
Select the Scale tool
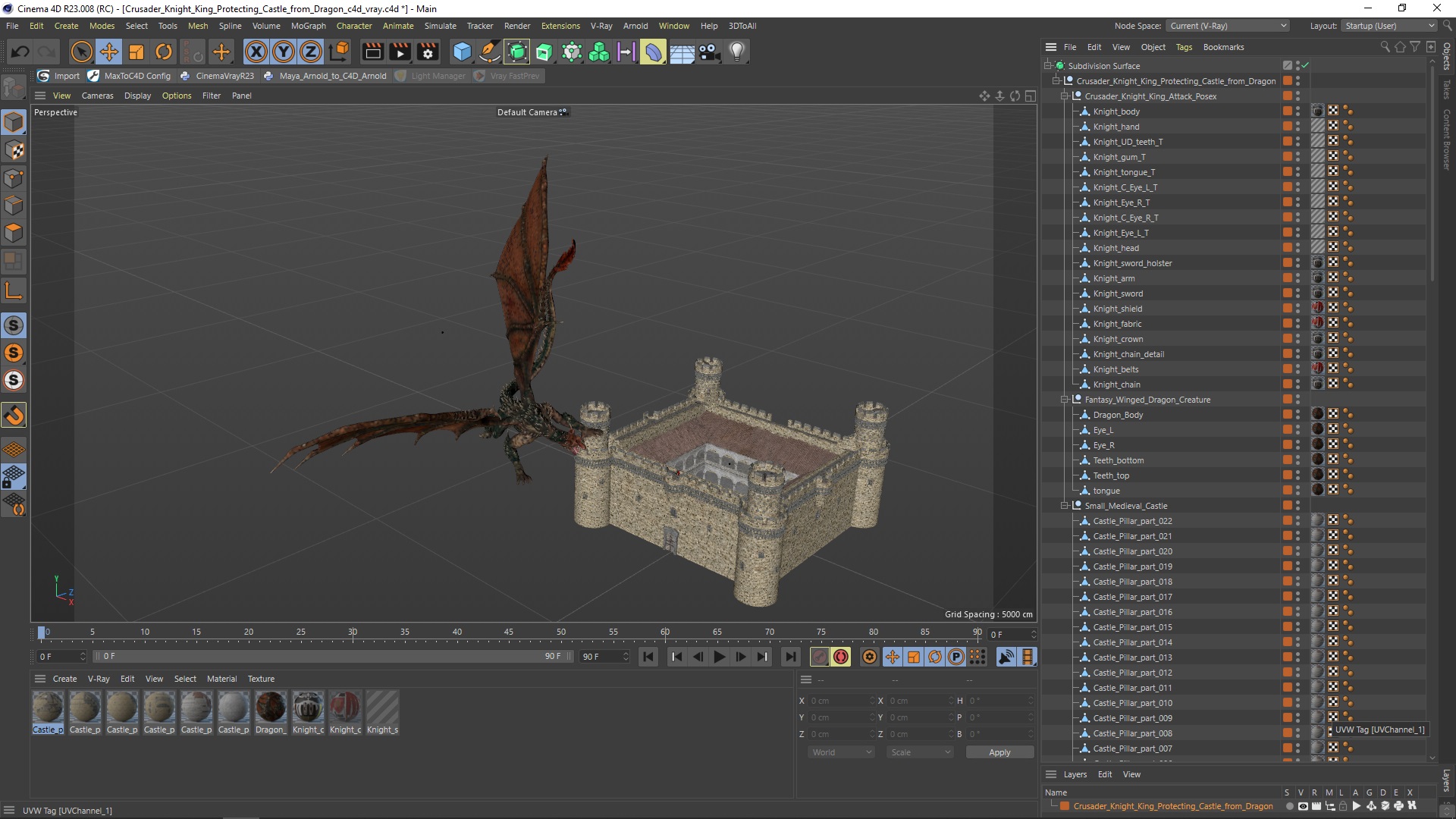pyautogui.click(x=136, y=52)
